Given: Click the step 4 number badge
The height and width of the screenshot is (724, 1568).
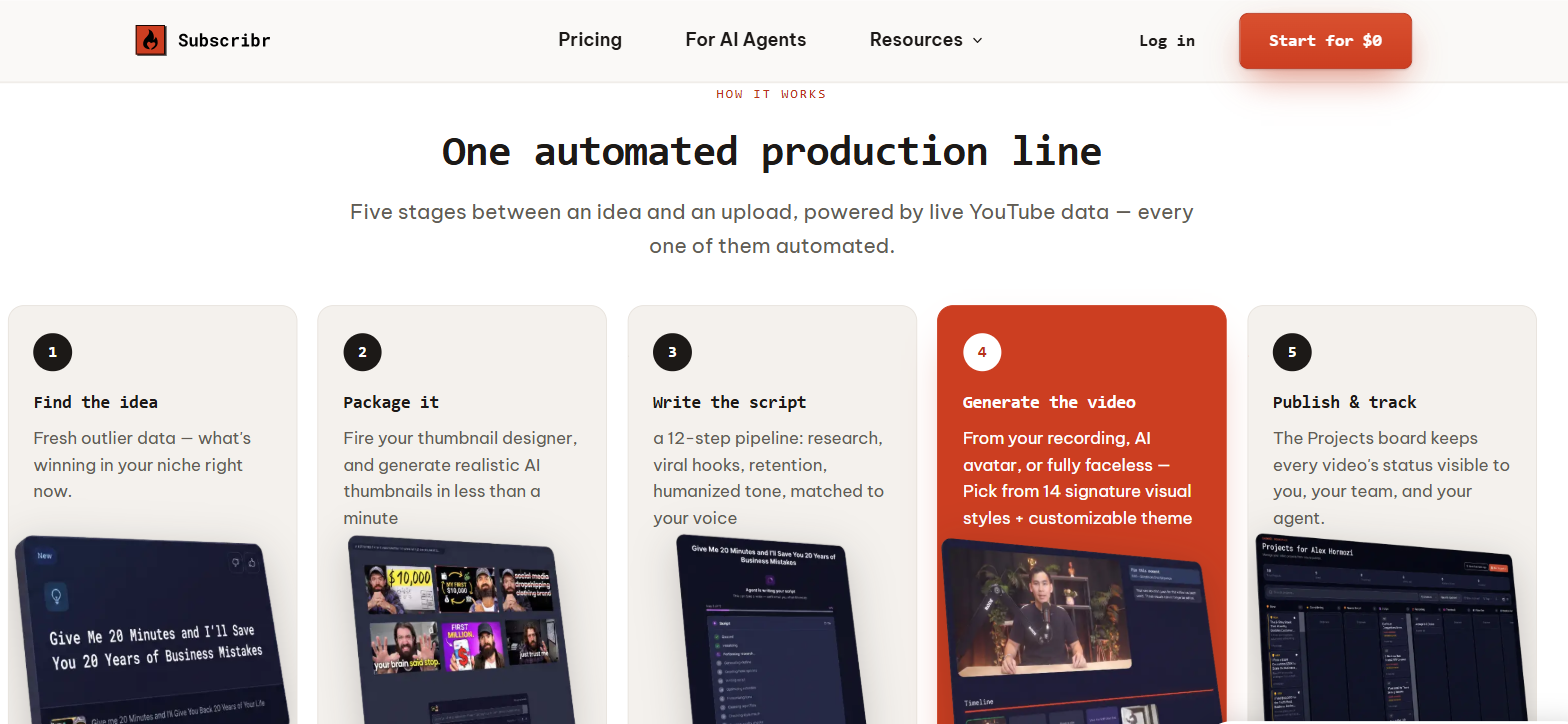Looking at the screenshot, I should [x=982, y=352].
